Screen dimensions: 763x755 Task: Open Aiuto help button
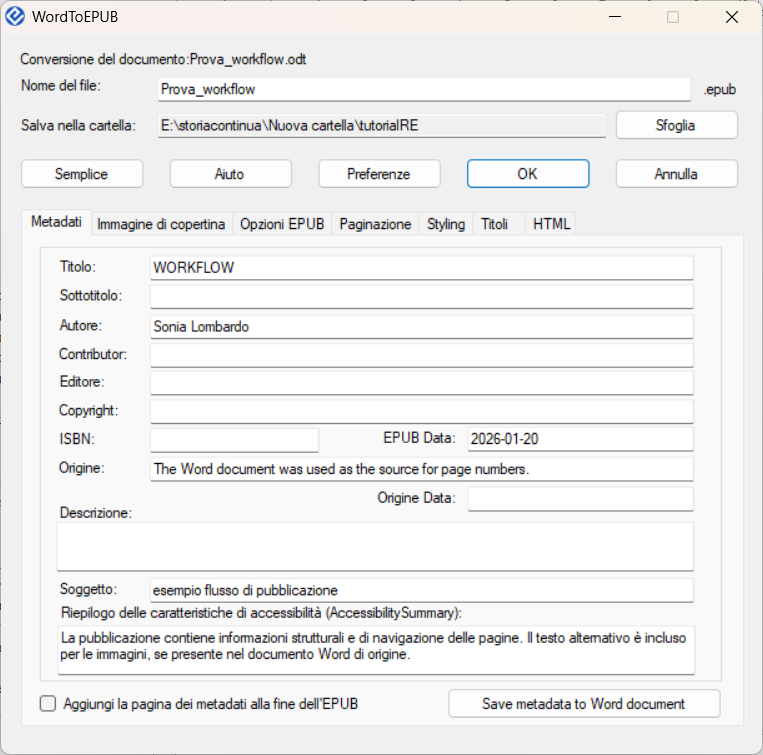pos(231,174)
